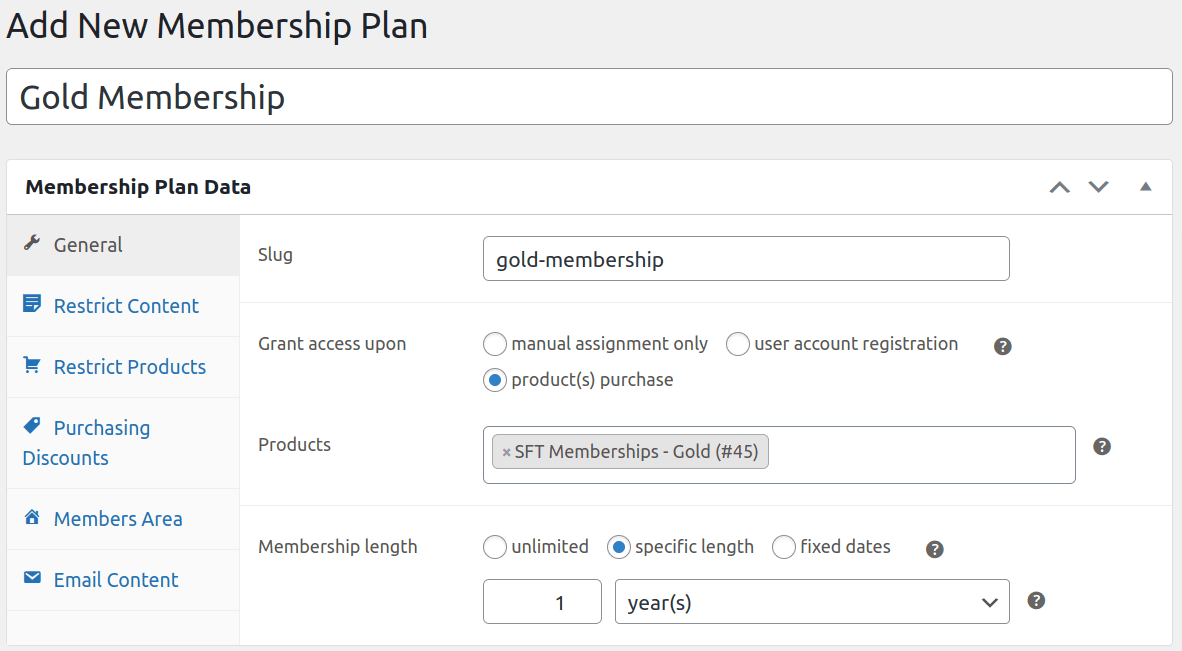The height and width of the screenshot is (651, 1182).
Task: Click the Members Area home icon
Action: point(32,518)
